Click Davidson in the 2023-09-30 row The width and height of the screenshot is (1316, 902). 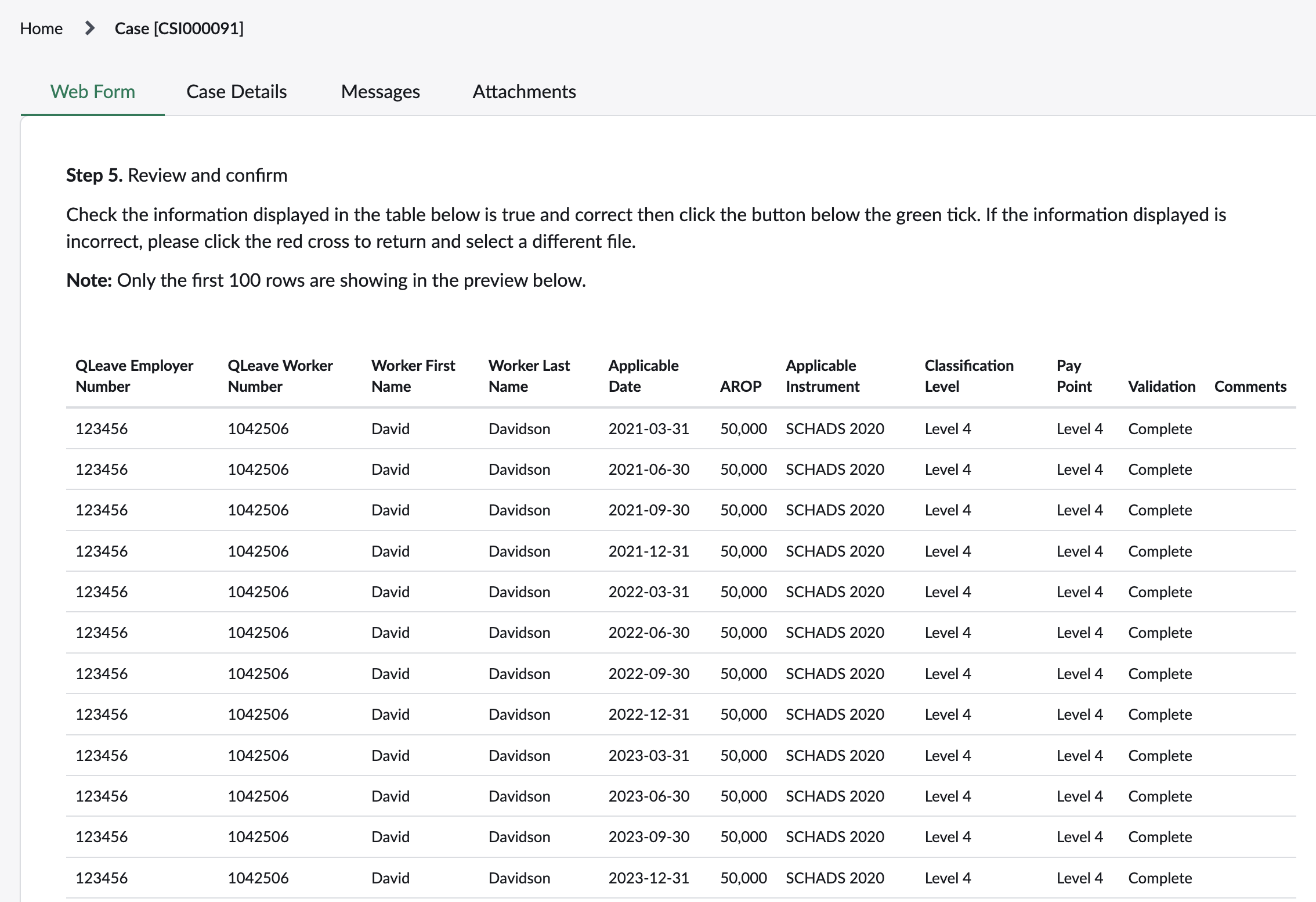(x=519, y=836)
